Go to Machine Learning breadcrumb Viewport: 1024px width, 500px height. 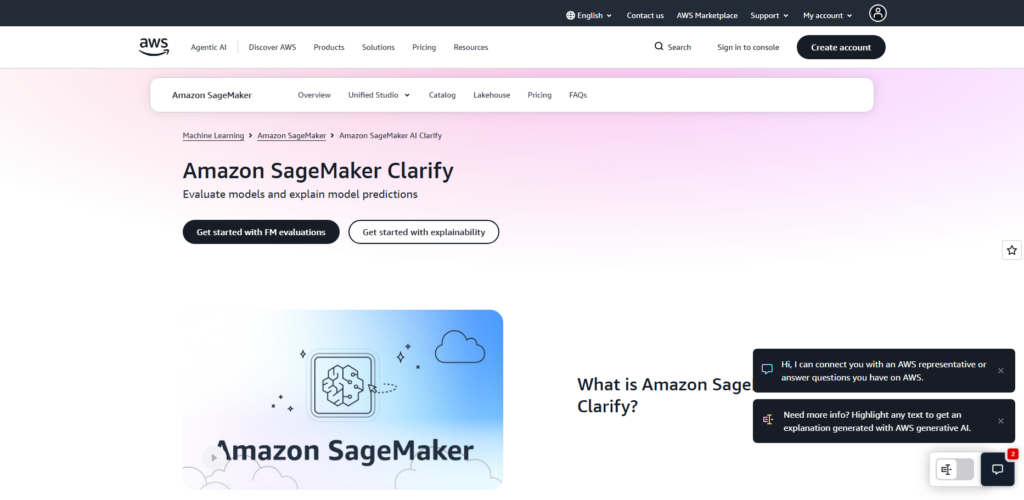tap(213, 135)
